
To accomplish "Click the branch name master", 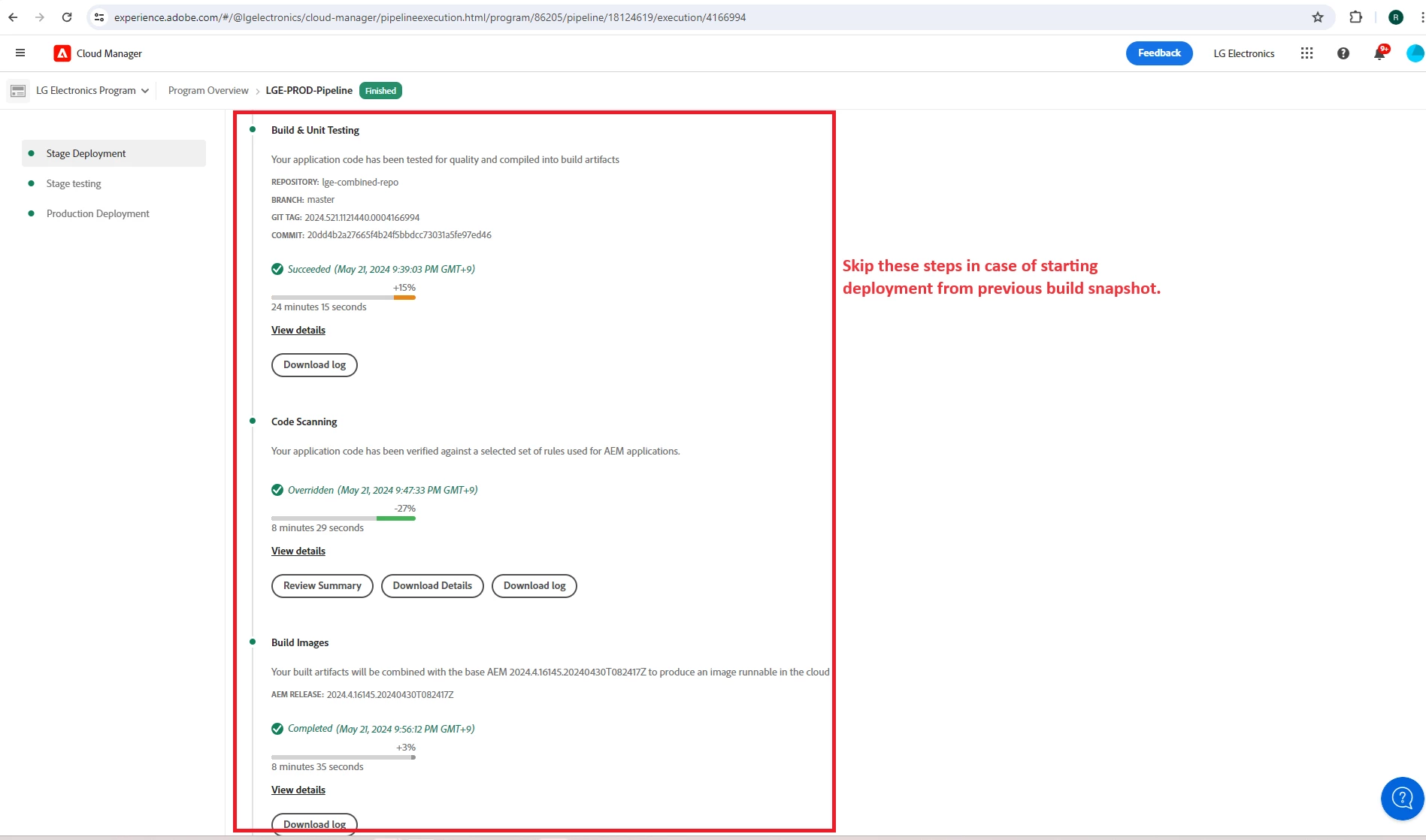I will coord(321,199).
